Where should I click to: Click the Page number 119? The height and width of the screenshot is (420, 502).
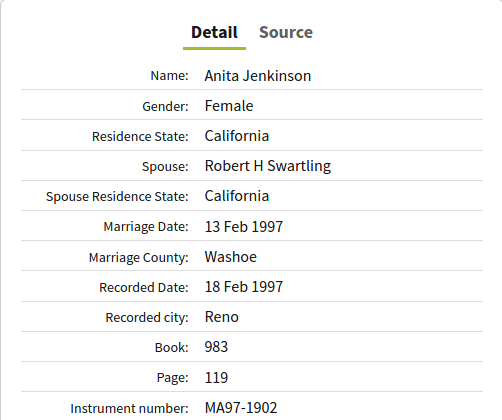[216, 378]
